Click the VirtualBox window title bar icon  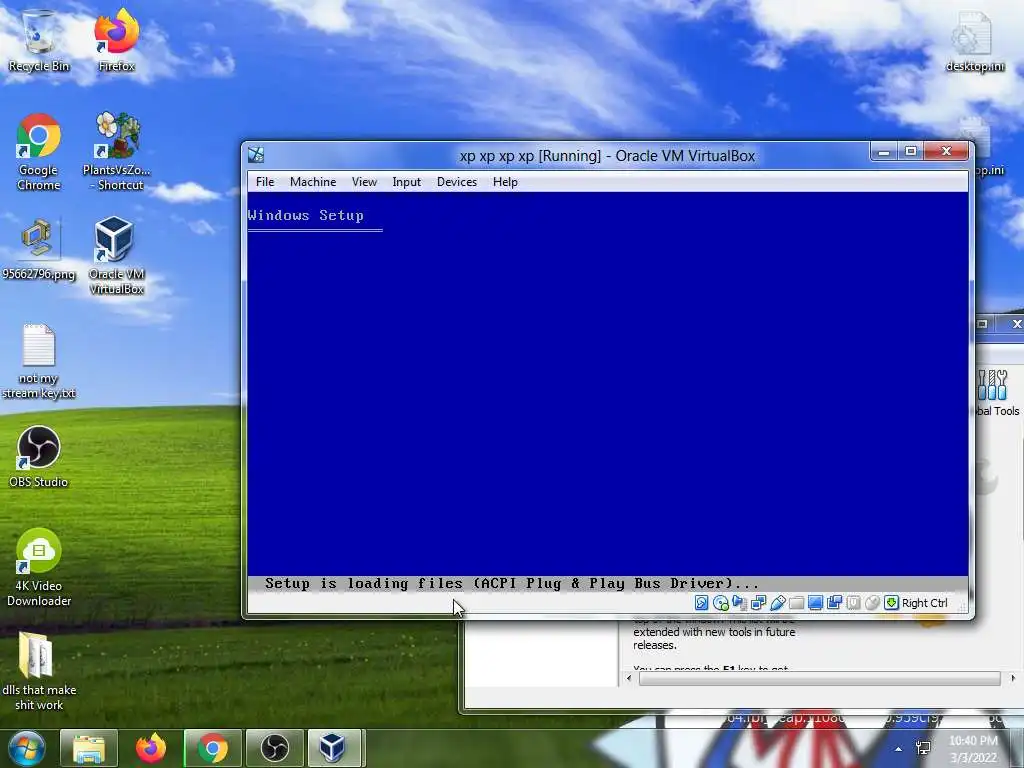pos(256,155)
